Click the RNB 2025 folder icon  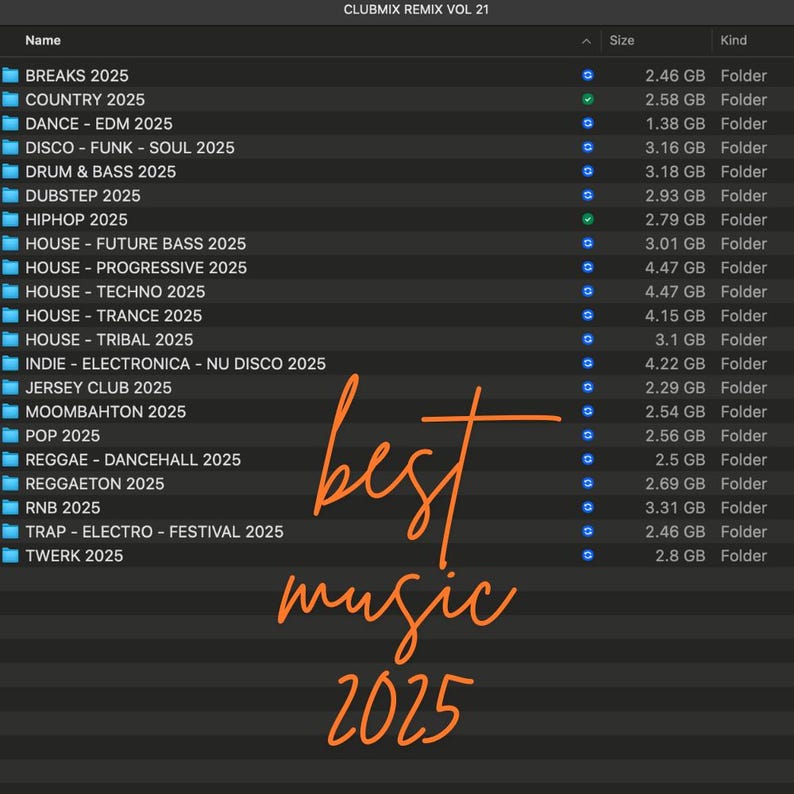click(x=10, y=507)
